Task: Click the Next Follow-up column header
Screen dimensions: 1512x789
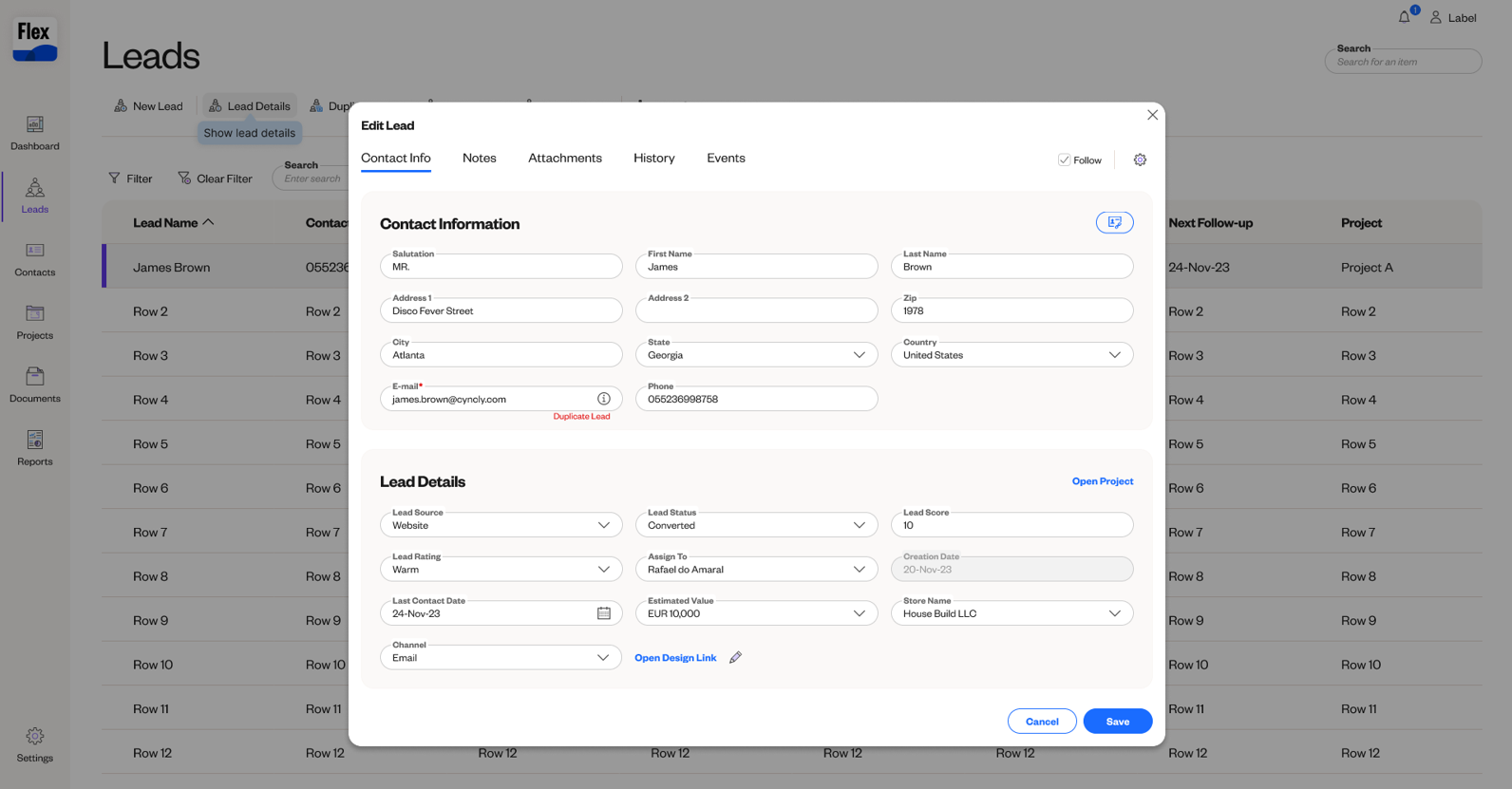Action: coord(1211,222)
